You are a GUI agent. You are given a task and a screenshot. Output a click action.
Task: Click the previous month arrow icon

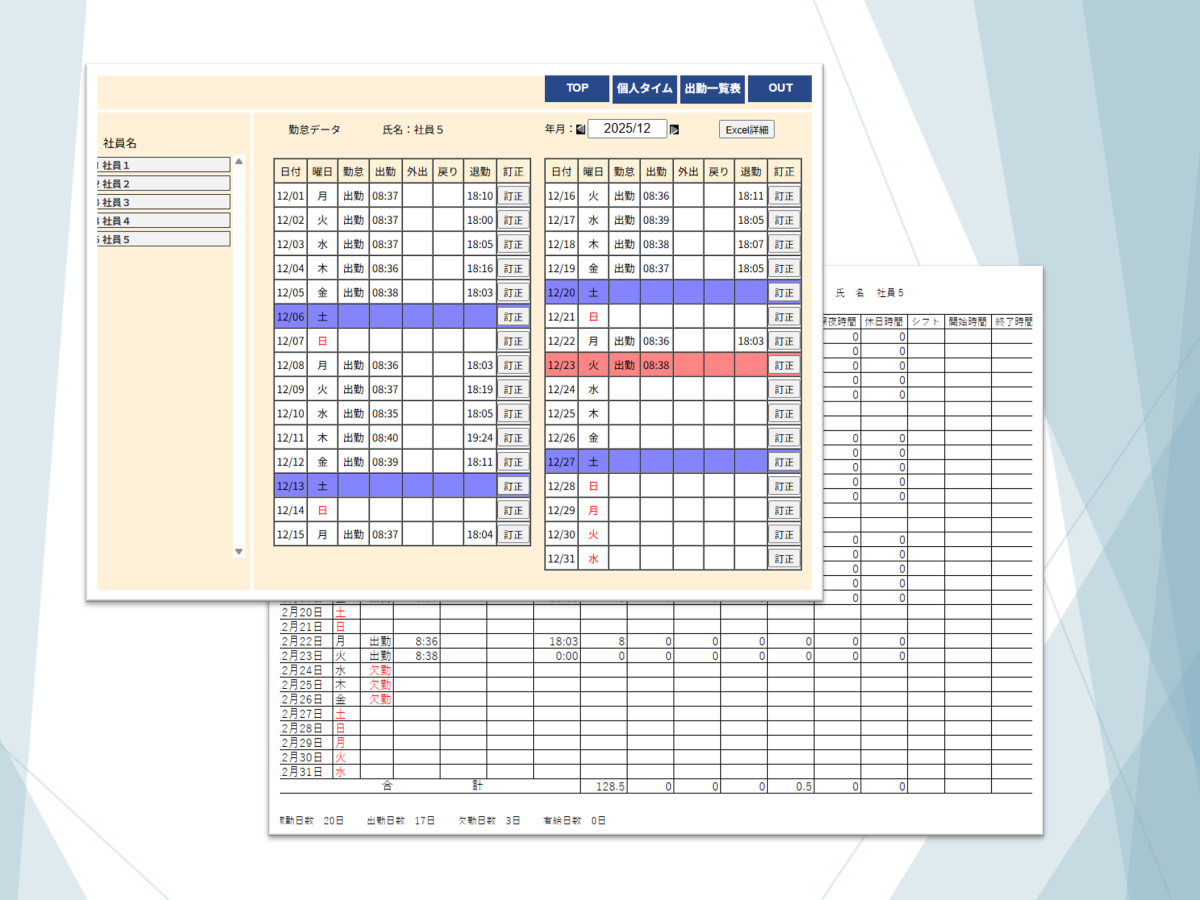coord(581,129)
